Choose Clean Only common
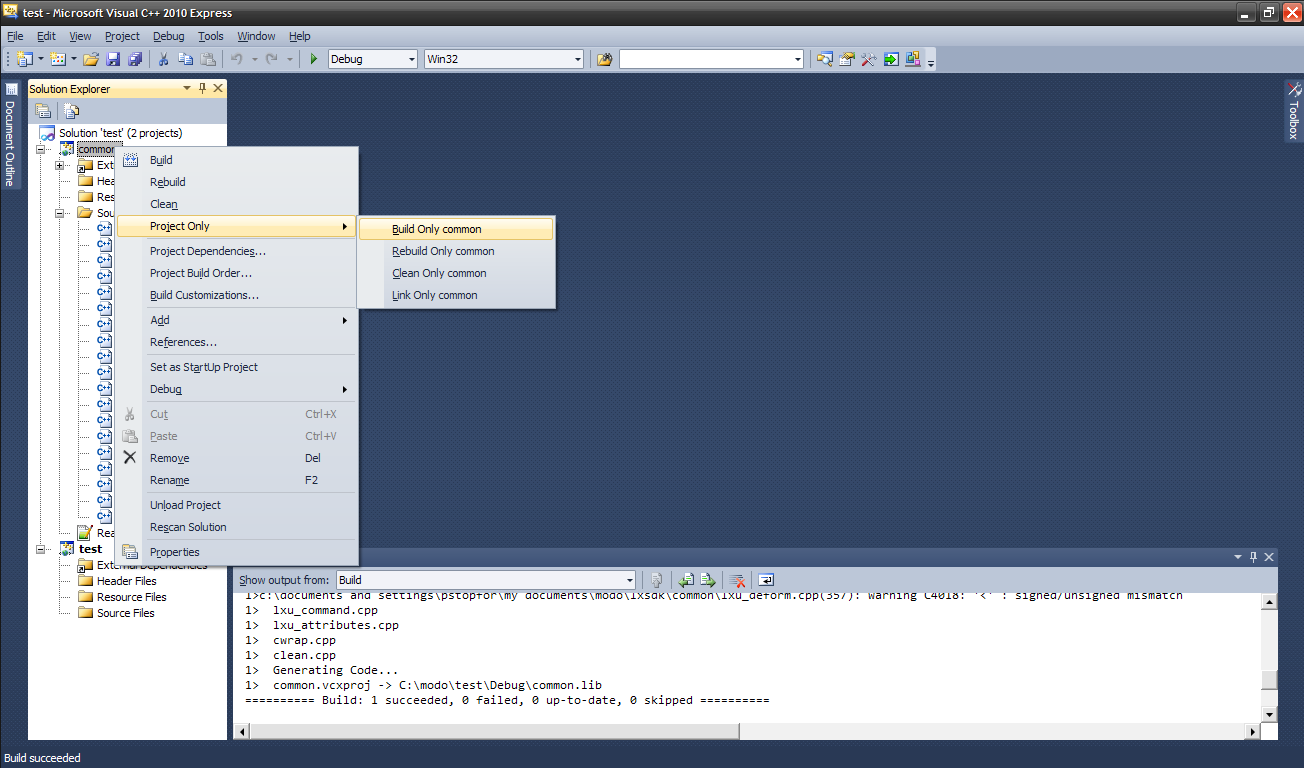Image resolution: width=1304 pixels, height=768 pixels. pos(456,273)
